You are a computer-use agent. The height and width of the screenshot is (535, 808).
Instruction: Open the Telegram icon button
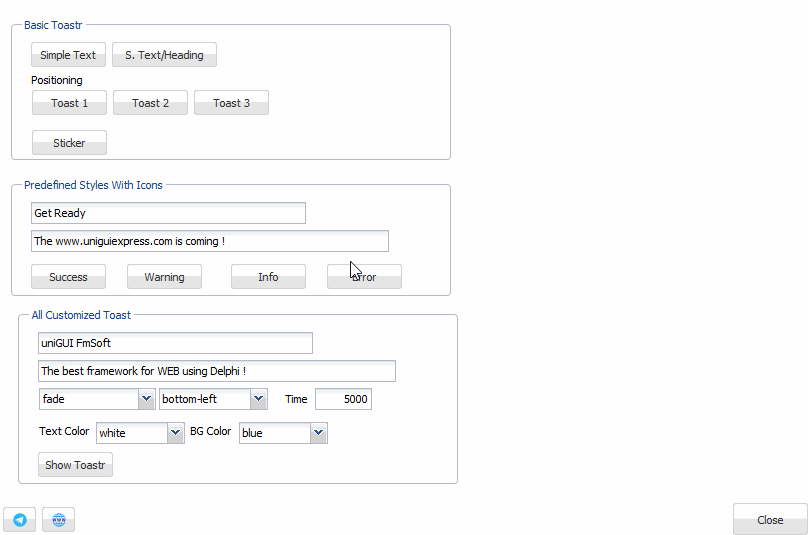coord(20,520)
